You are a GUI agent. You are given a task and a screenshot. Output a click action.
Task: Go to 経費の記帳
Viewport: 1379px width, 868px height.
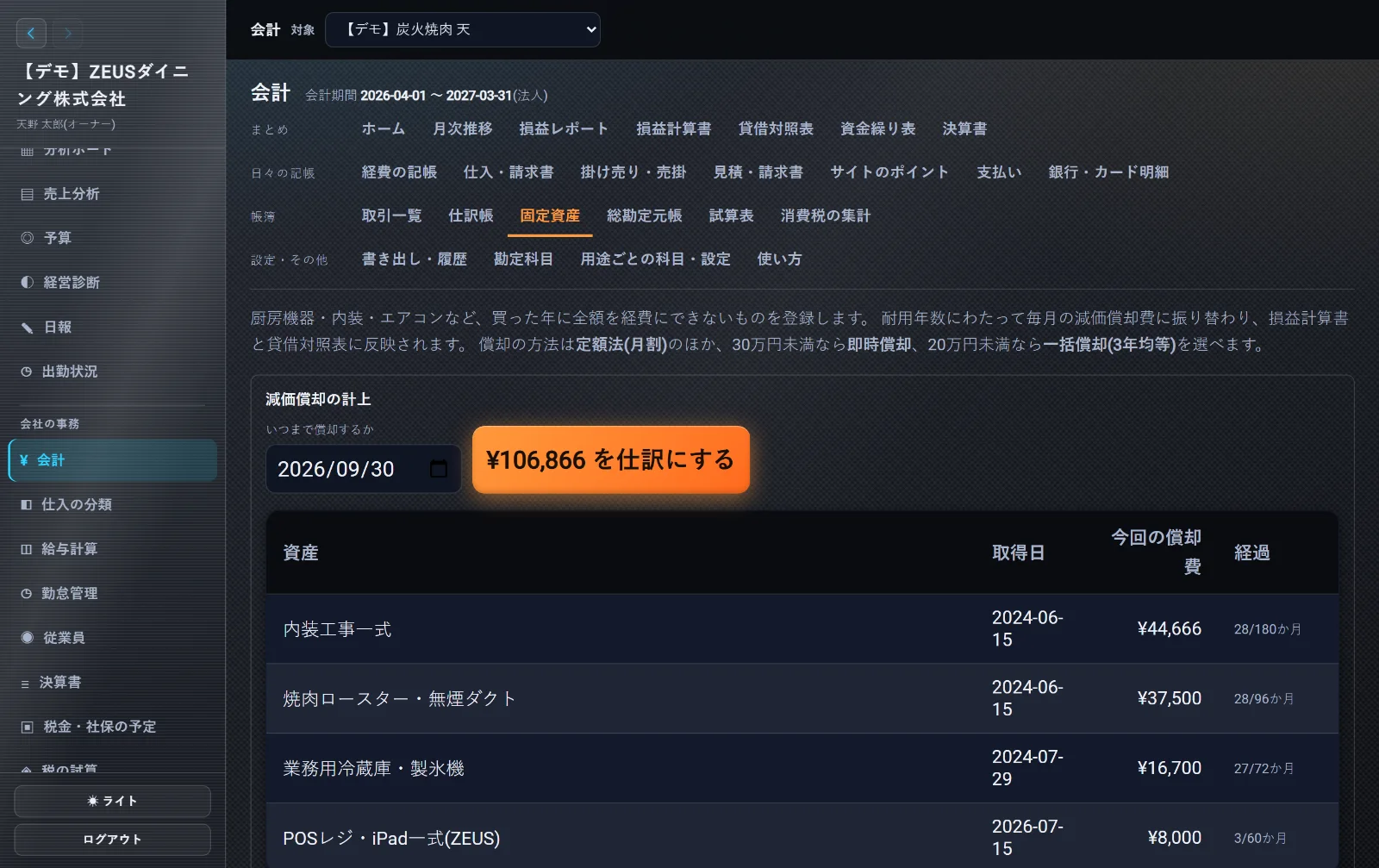pos(399,172)
